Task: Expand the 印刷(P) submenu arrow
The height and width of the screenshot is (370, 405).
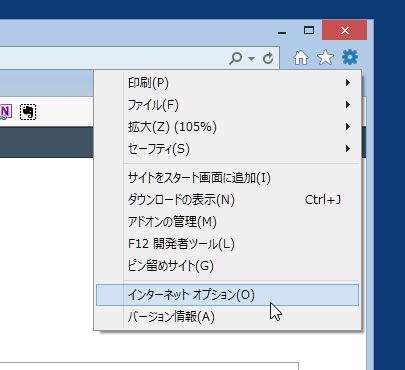Action: tap(348, 83)
